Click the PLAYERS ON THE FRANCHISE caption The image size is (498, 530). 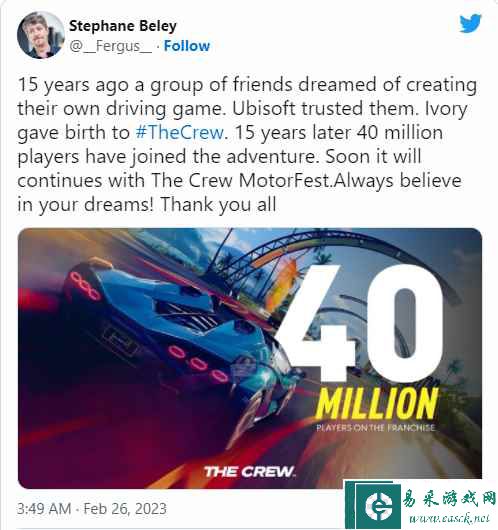coord(375,428)
